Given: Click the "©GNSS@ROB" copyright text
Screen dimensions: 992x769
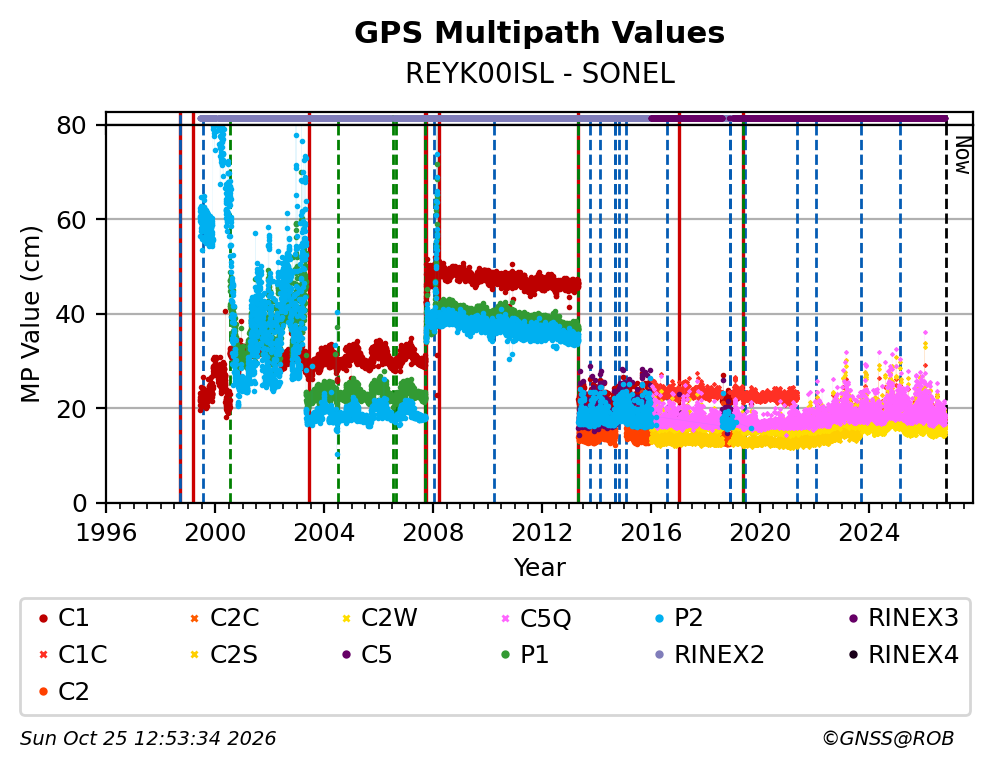Looking at the screenshot, I should (x=888, y=739).
